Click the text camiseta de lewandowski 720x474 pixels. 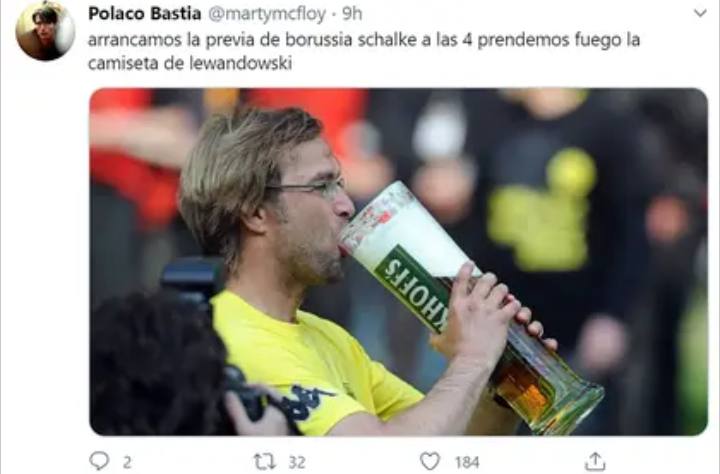pyautogui.click(x=190, y=63)
